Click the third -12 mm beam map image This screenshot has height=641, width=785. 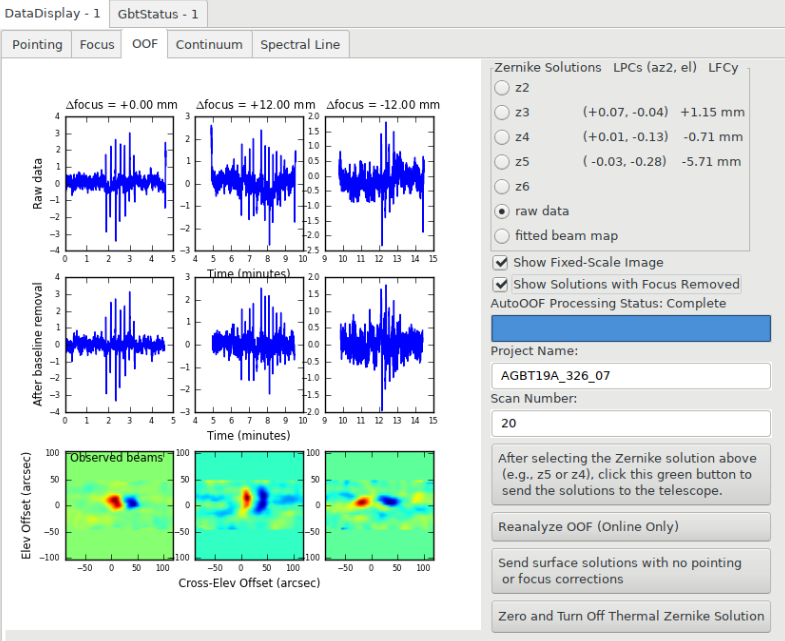point(379,505)
